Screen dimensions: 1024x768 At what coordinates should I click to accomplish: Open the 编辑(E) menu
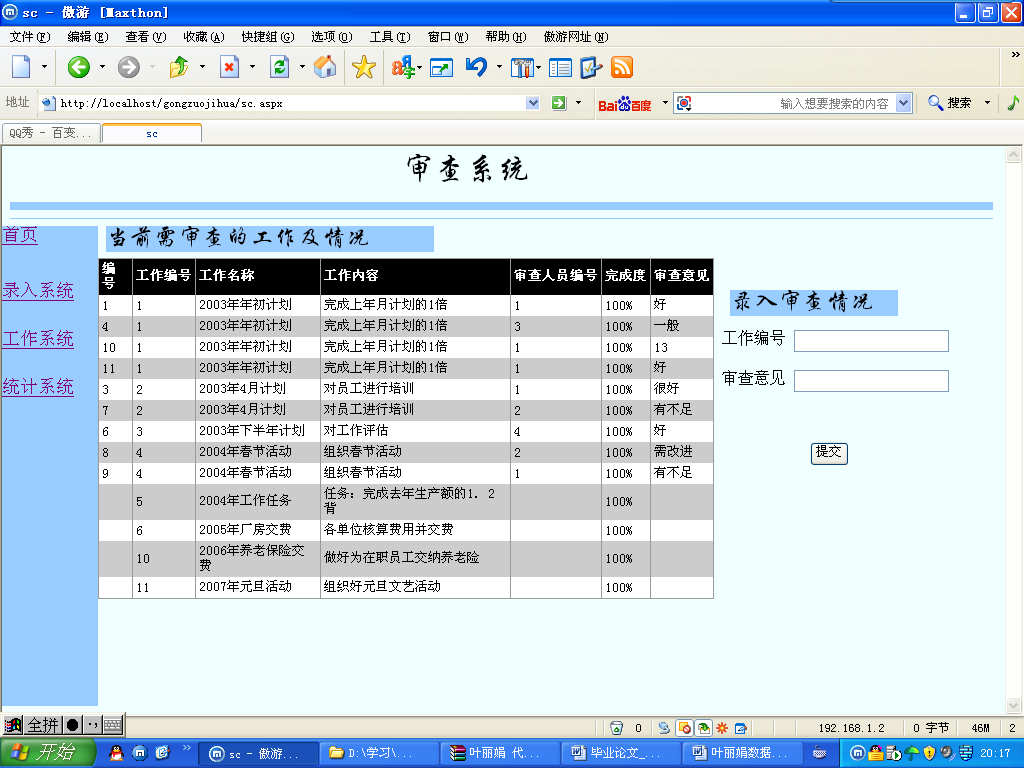[x=88, y=37]
